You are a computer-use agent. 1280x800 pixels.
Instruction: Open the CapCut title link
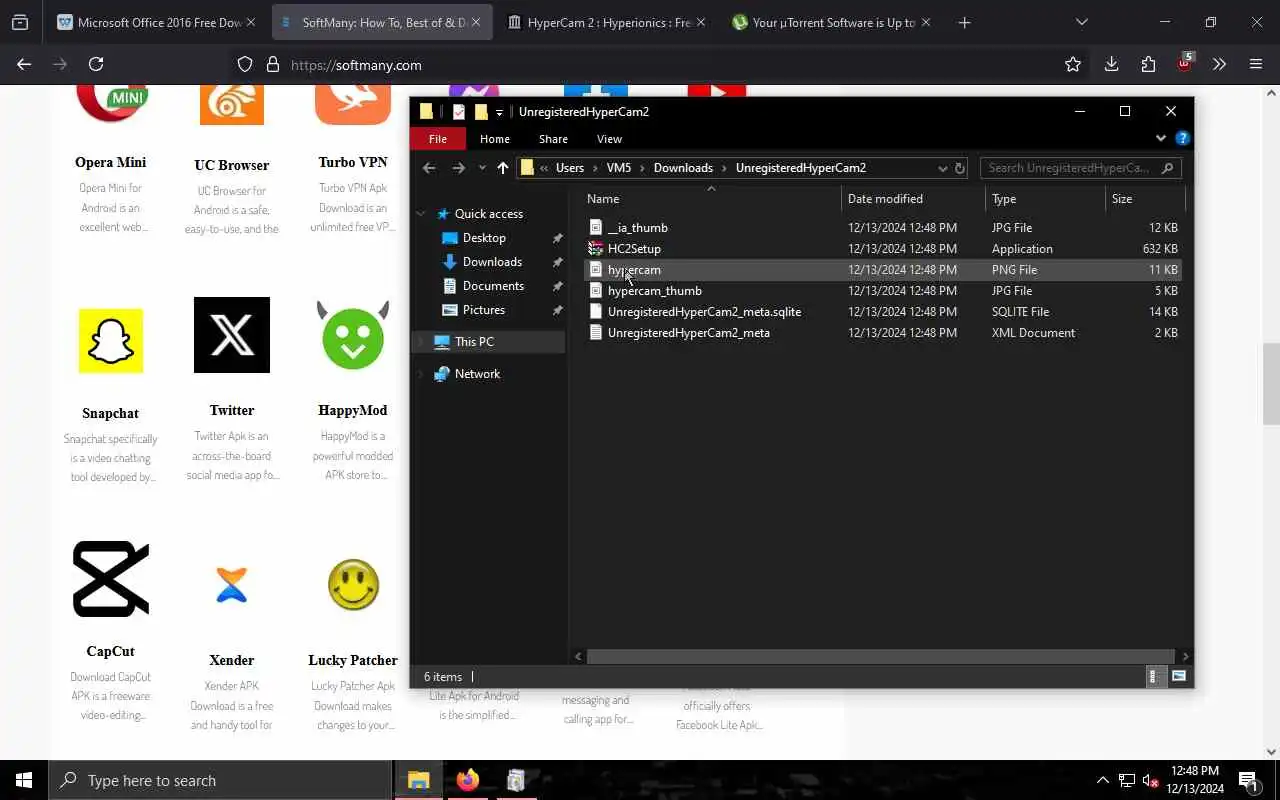tap(110, 651)
